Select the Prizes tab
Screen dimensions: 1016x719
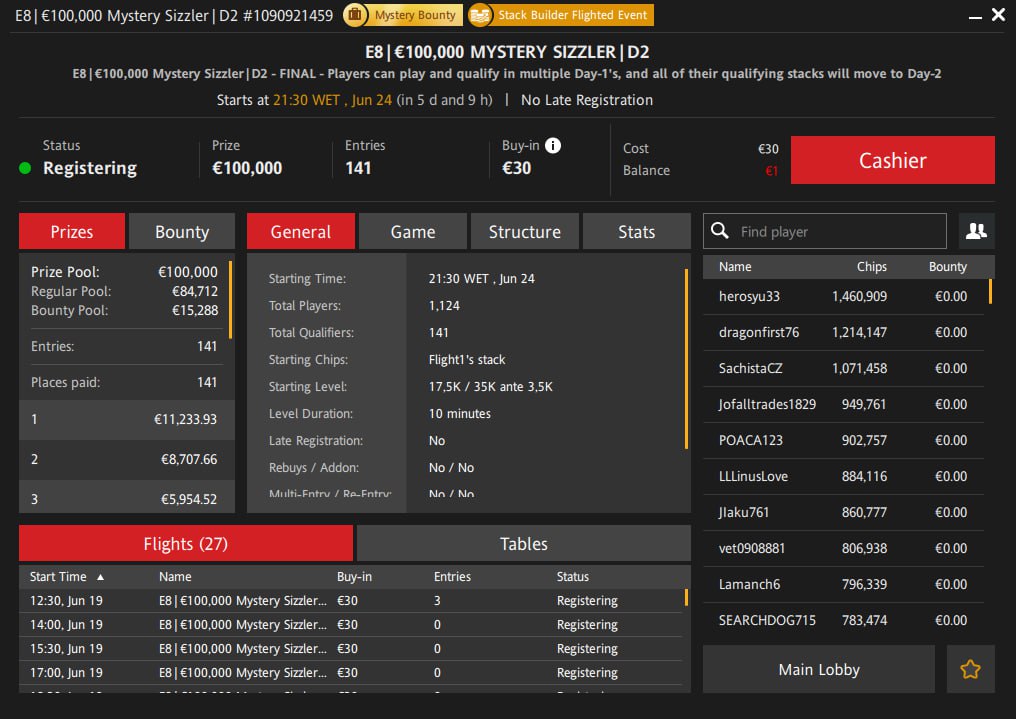tap(72, 231)
